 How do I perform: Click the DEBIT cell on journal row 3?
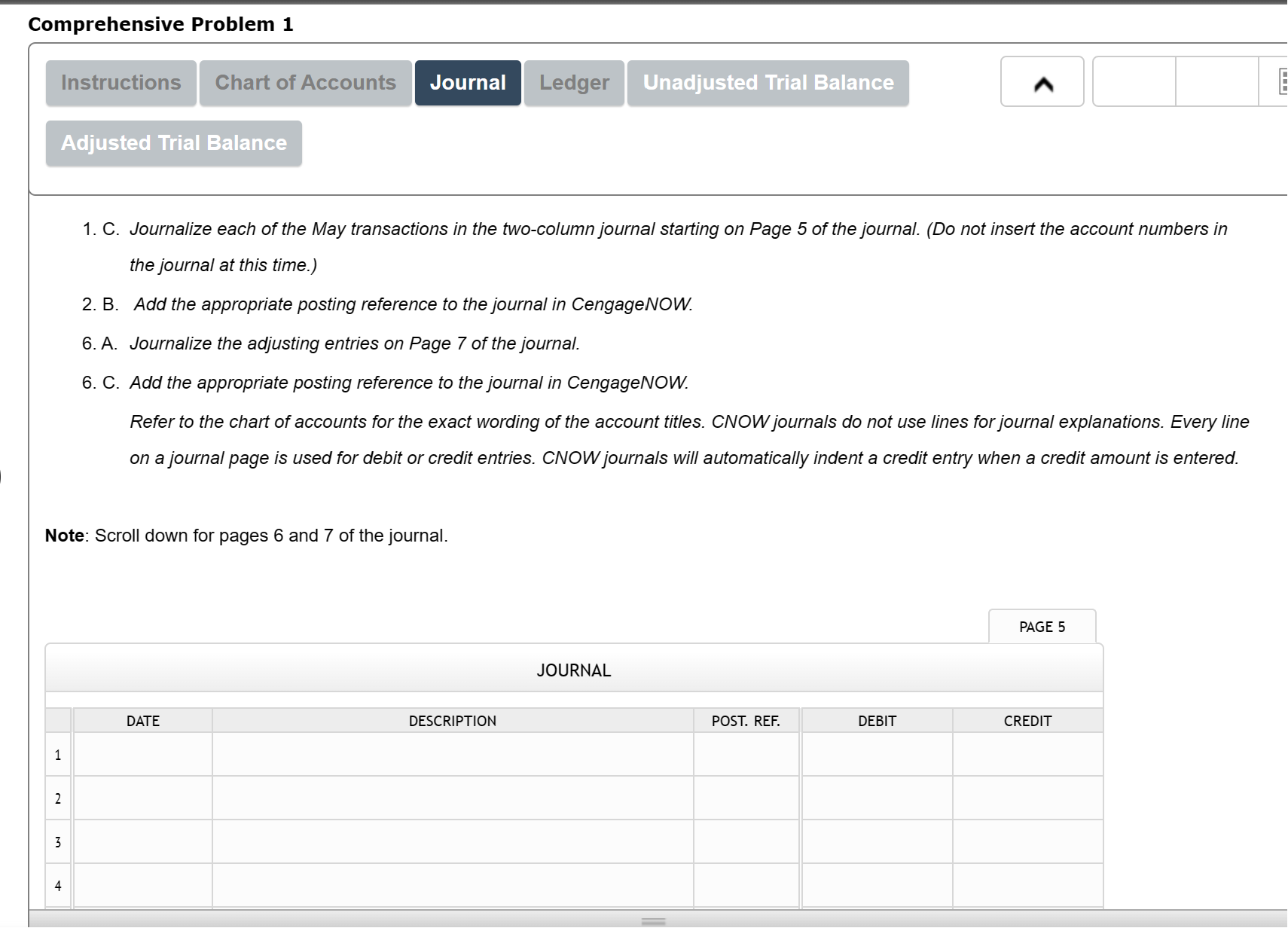point(876,841)
